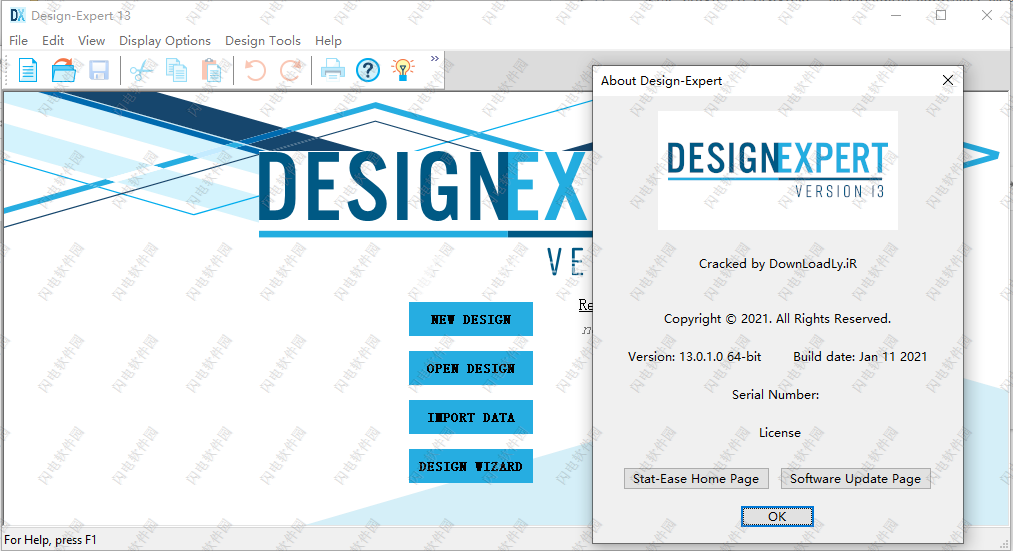Click the Copyright © 2021 text

click(x=777, y=319)
